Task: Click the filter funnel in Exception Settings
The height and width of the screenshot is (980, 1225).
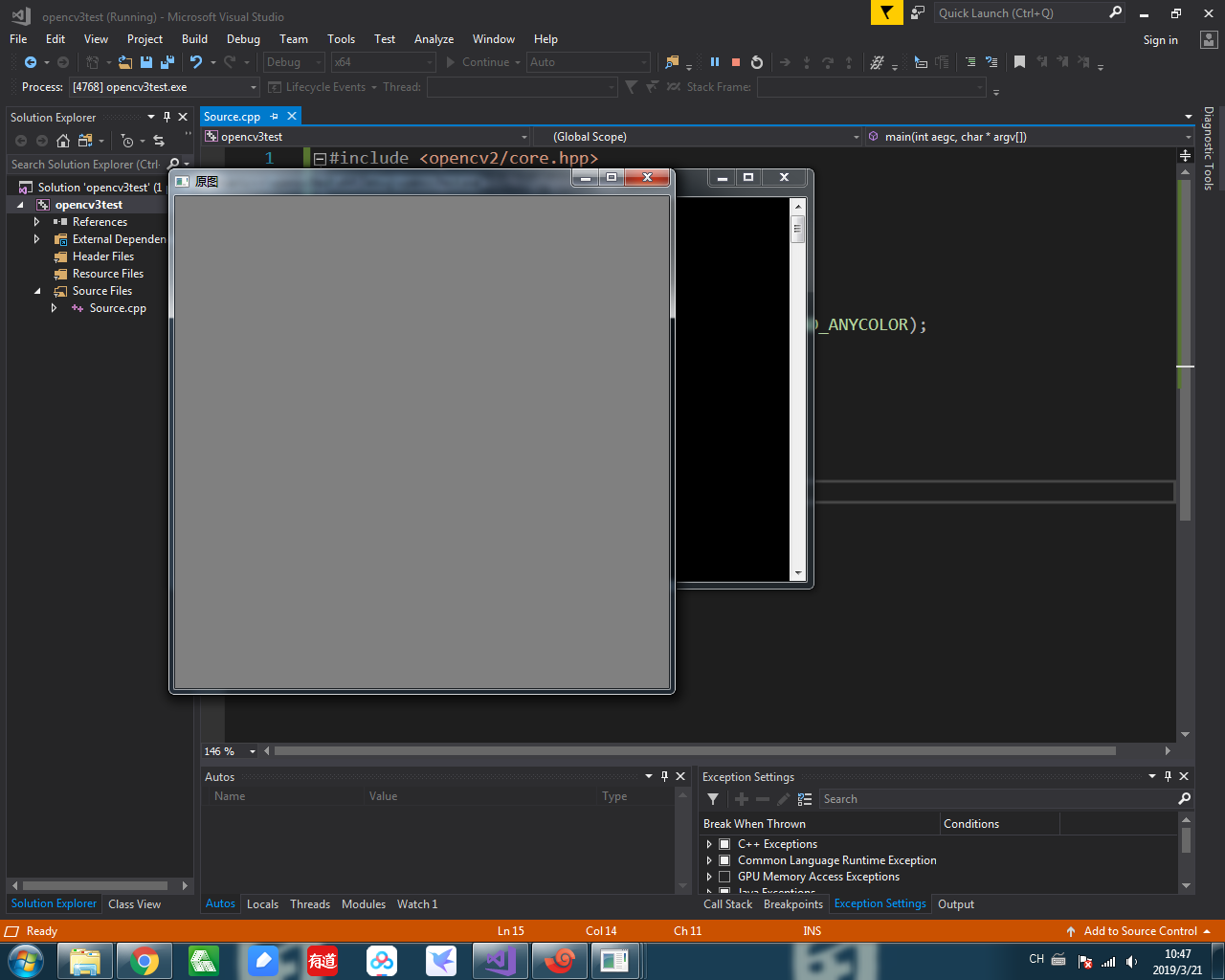Action: 713,799
